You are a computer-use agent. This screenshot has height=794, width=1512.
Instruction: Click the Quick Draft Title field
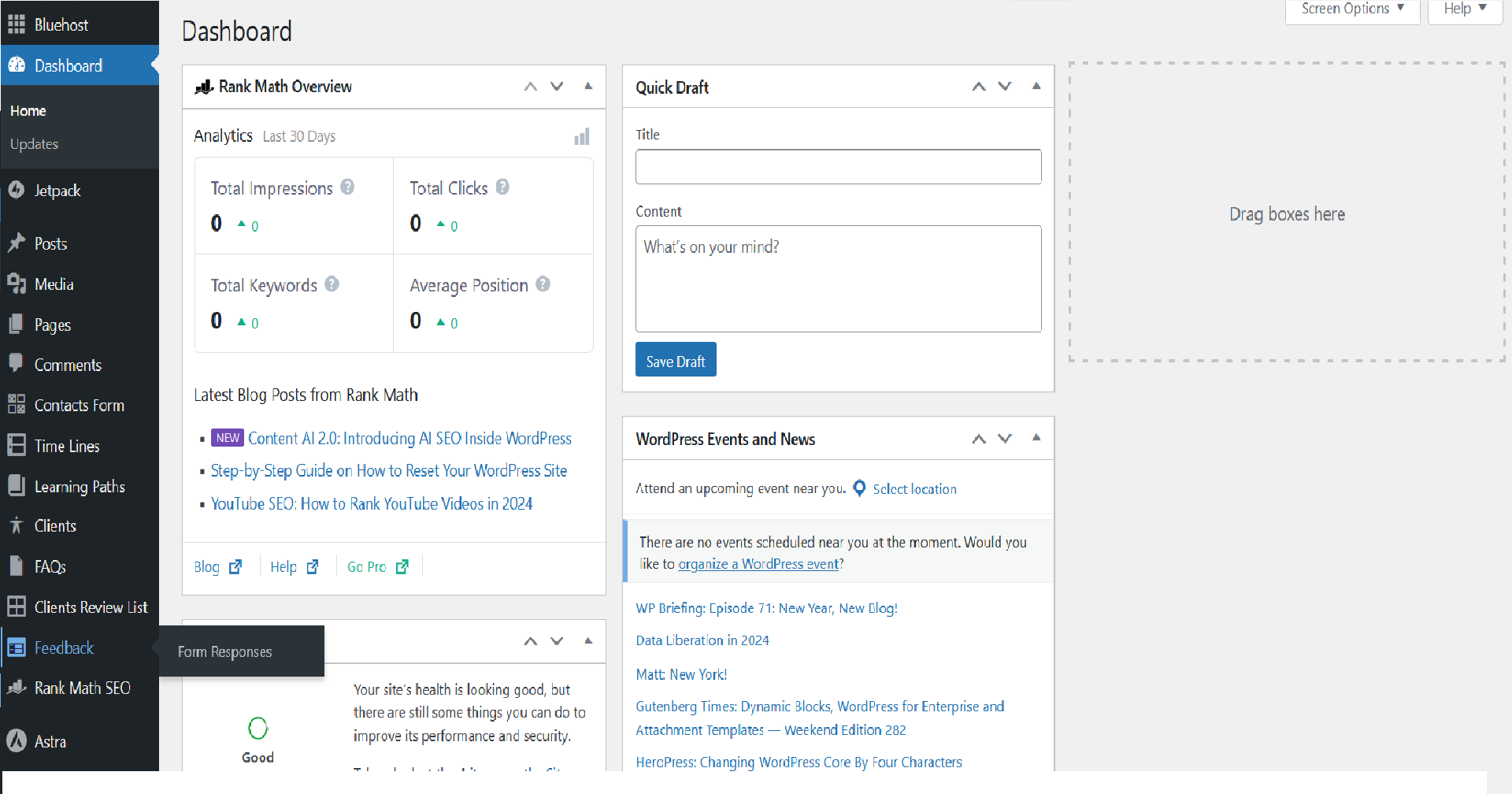(x=838, y=167)
